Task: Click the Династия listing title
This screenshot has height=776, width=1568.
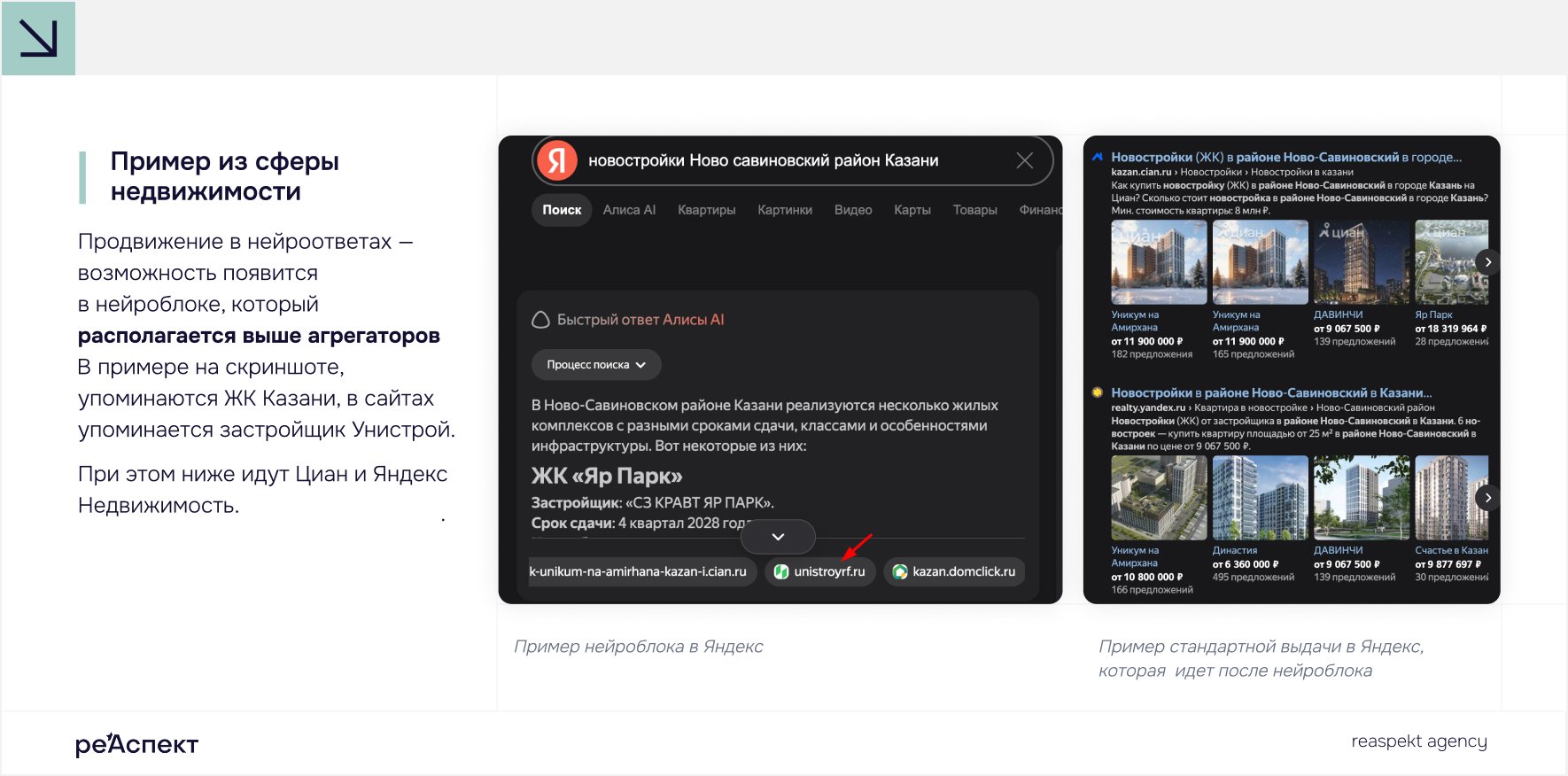Action: point(1235,550)
